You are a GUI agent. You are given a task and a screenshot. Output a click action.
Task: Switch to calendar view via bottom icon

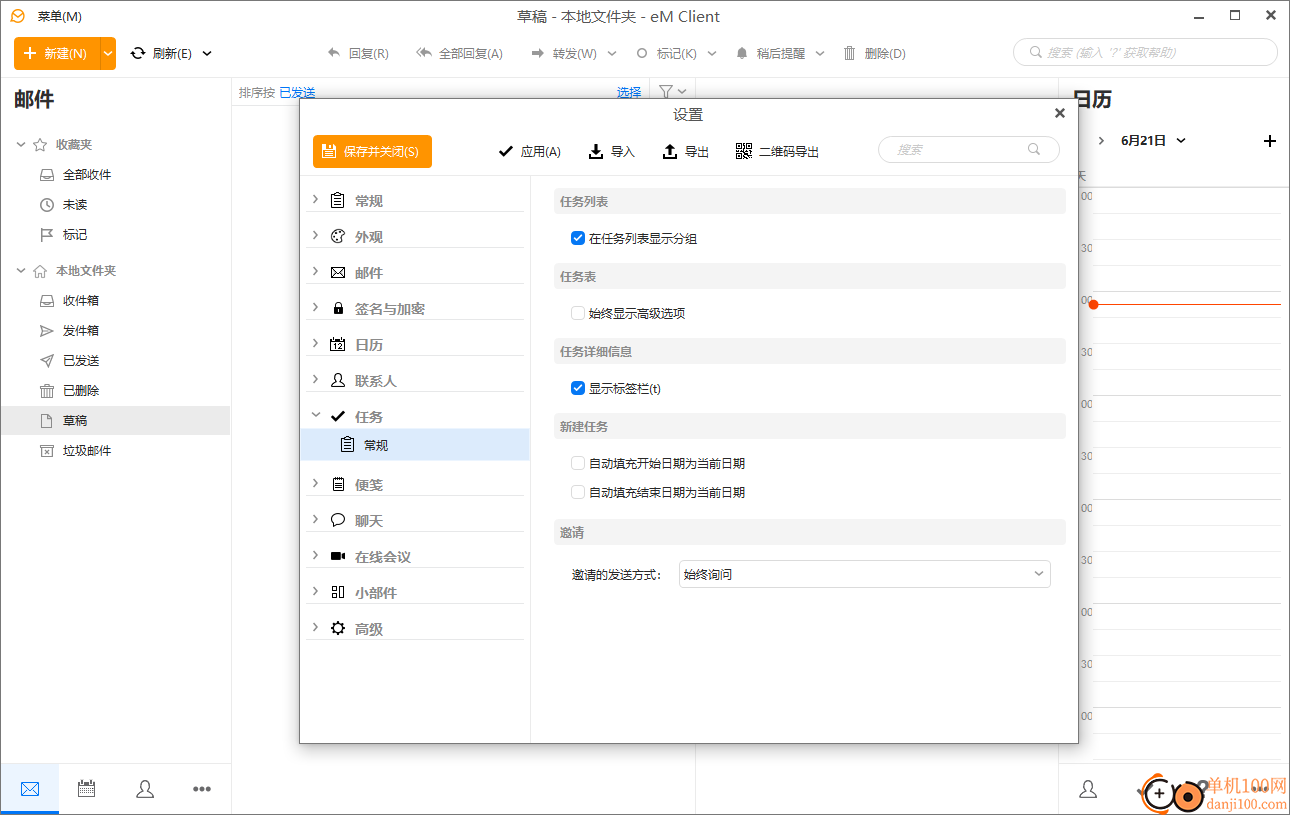point(87,789)
